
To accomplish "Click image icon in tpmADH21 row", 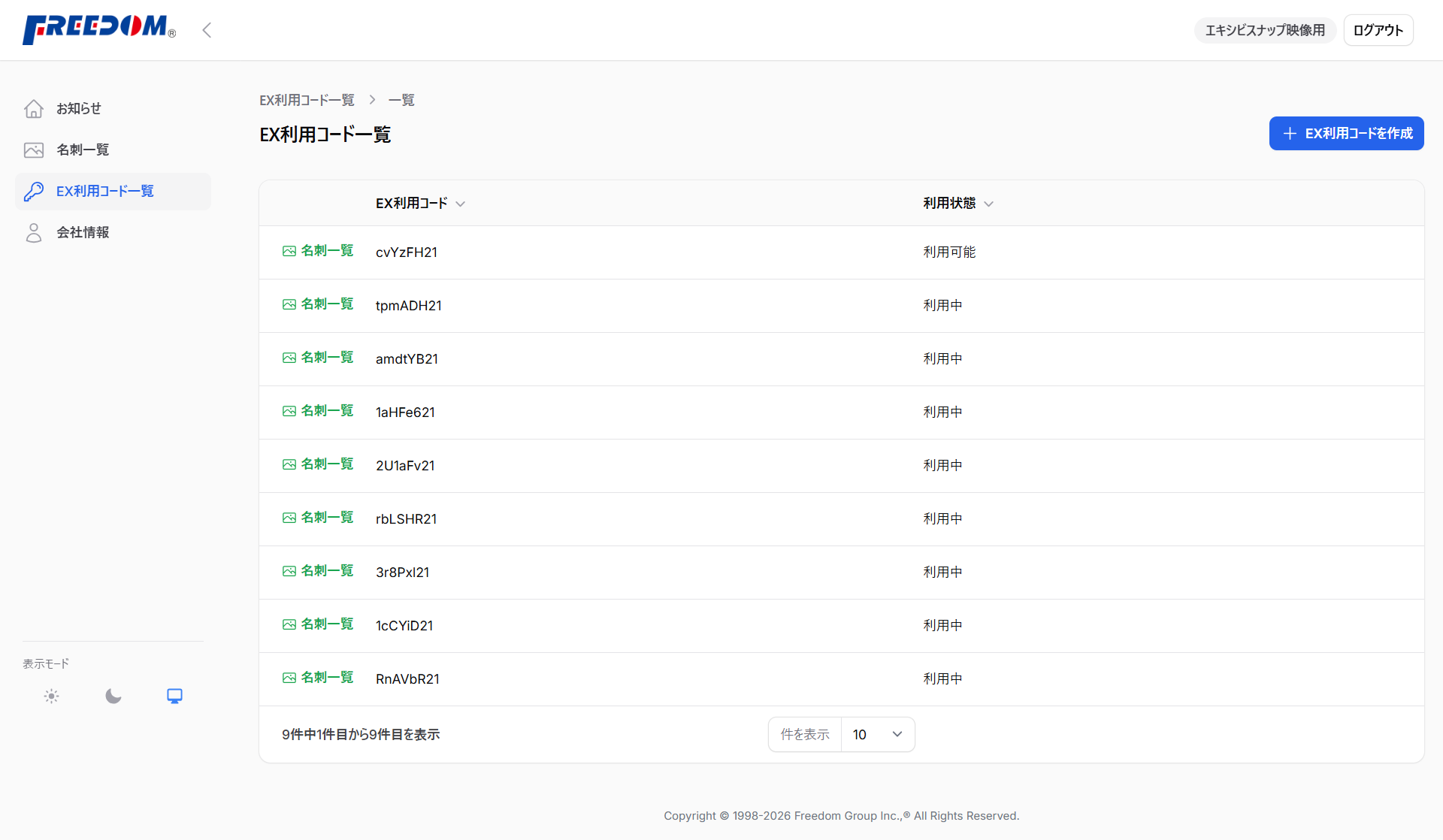I will [289, 304].
